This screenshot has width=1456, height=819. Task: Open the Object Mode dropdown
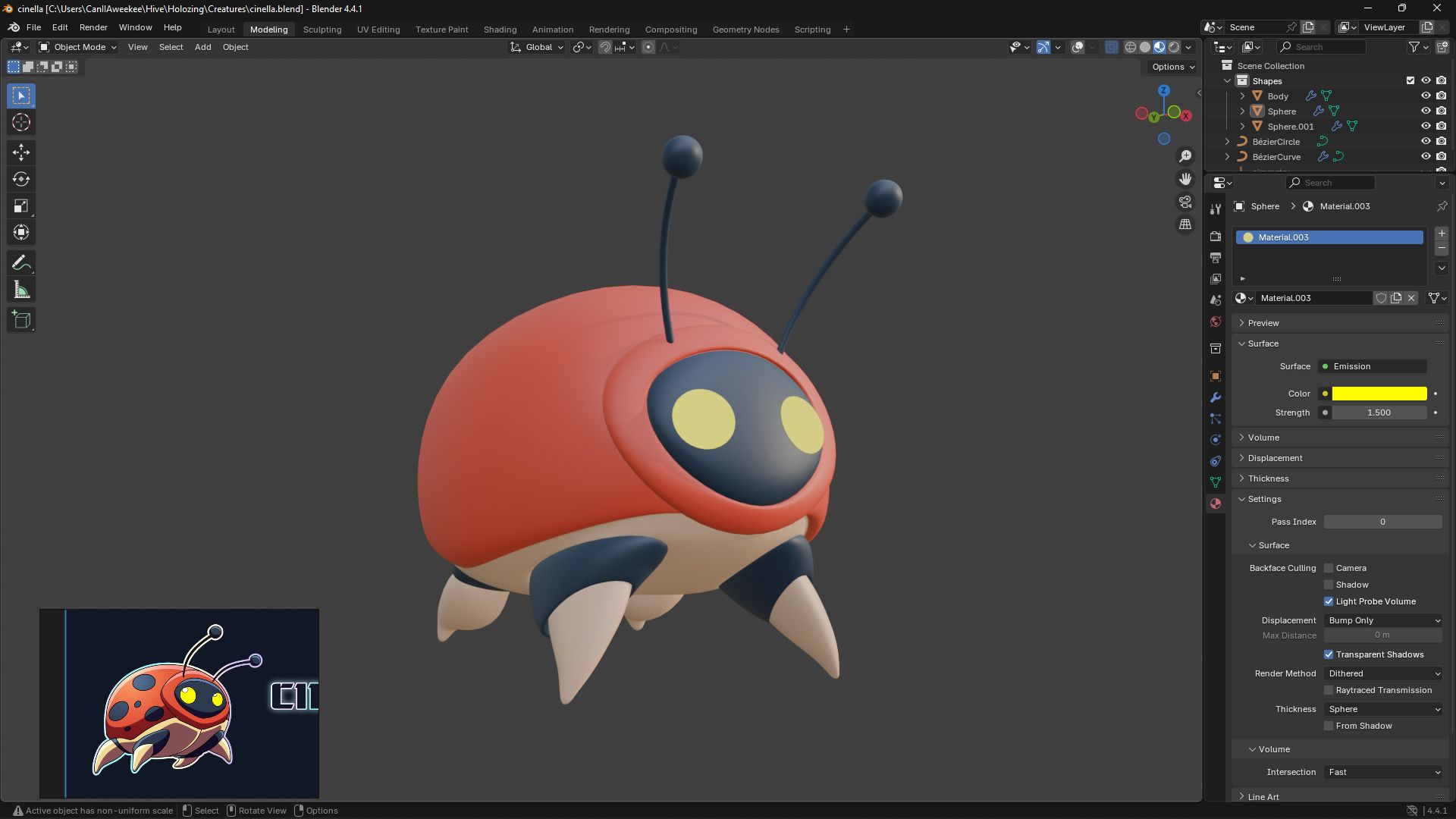pyautogui.click(x=78, y=47)
